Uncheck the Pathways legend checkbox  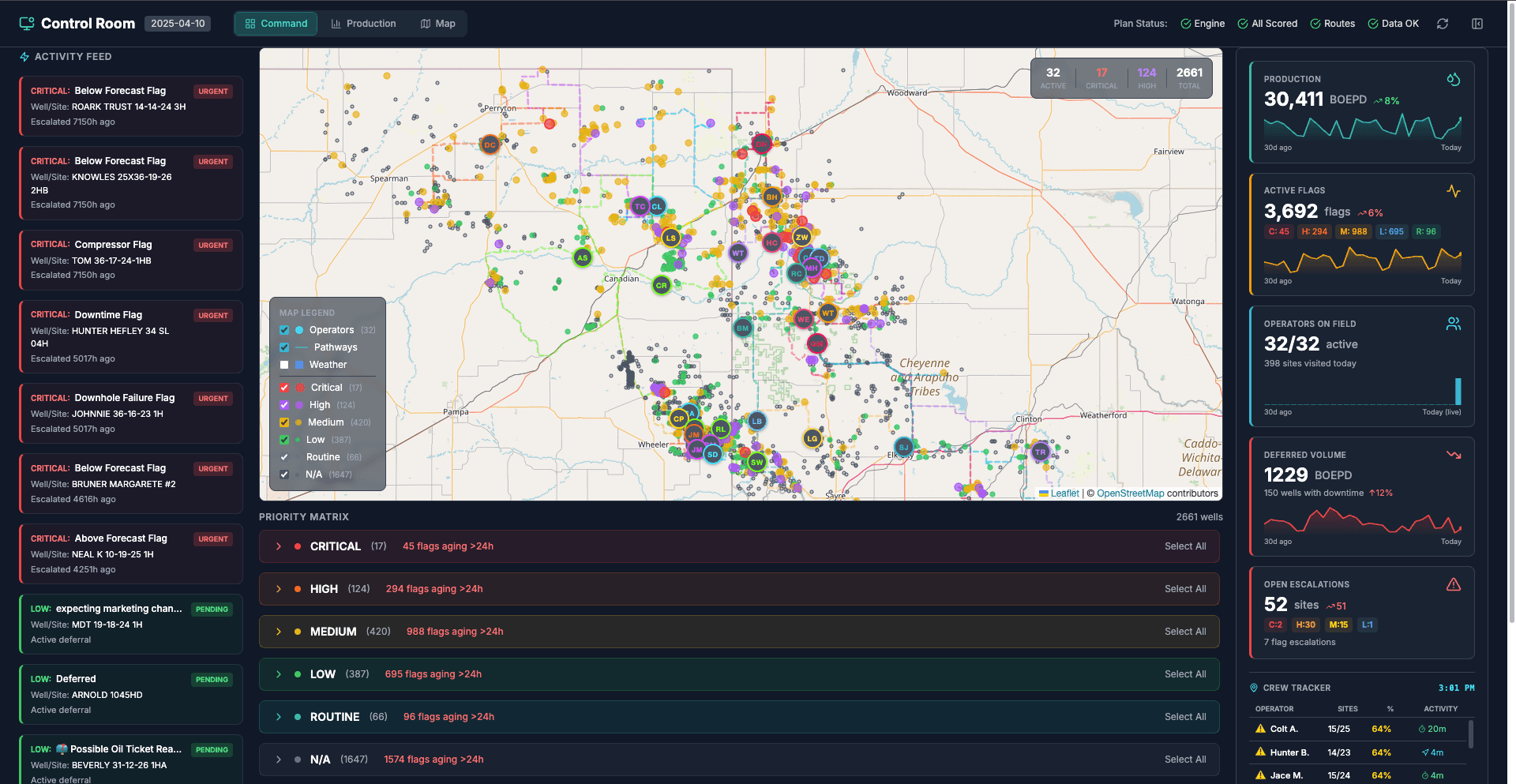284,347
